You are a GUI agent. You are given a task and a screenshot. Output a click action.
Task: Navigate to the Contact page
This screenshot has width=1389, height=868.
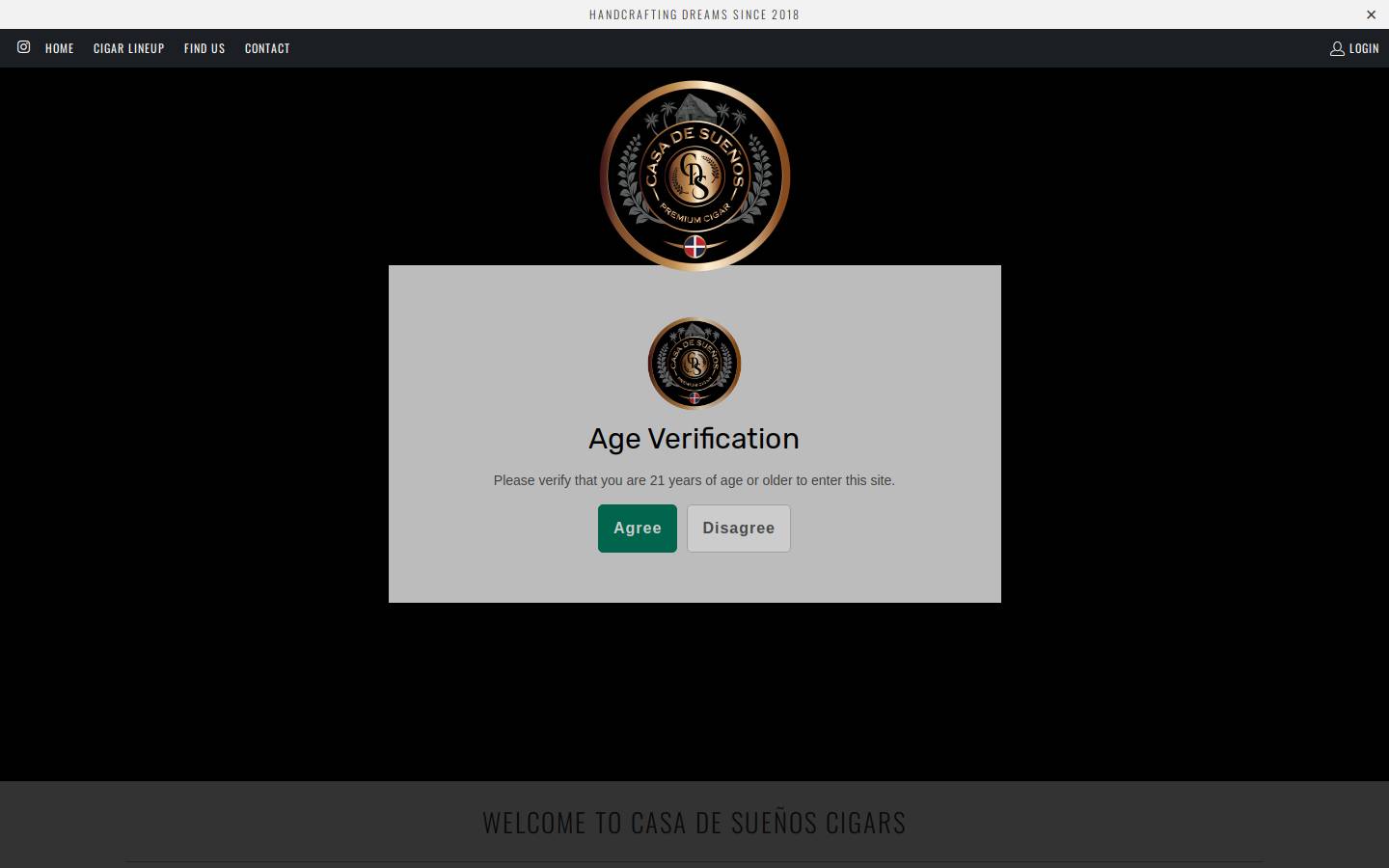pyautogui.click(x=267, y=48)
